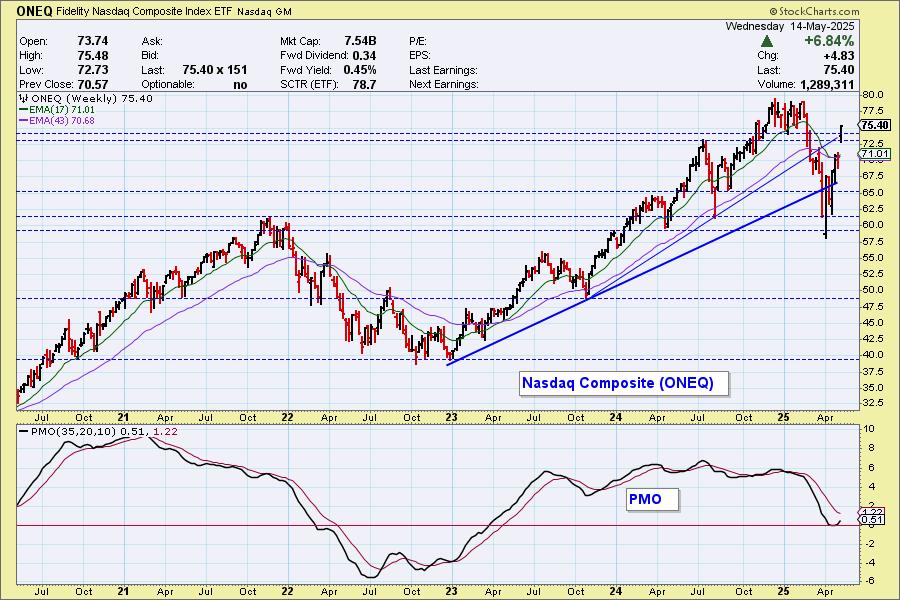Click the SCTR (ETF) value 78.7

pyautogui.click(x=364, y=84)
